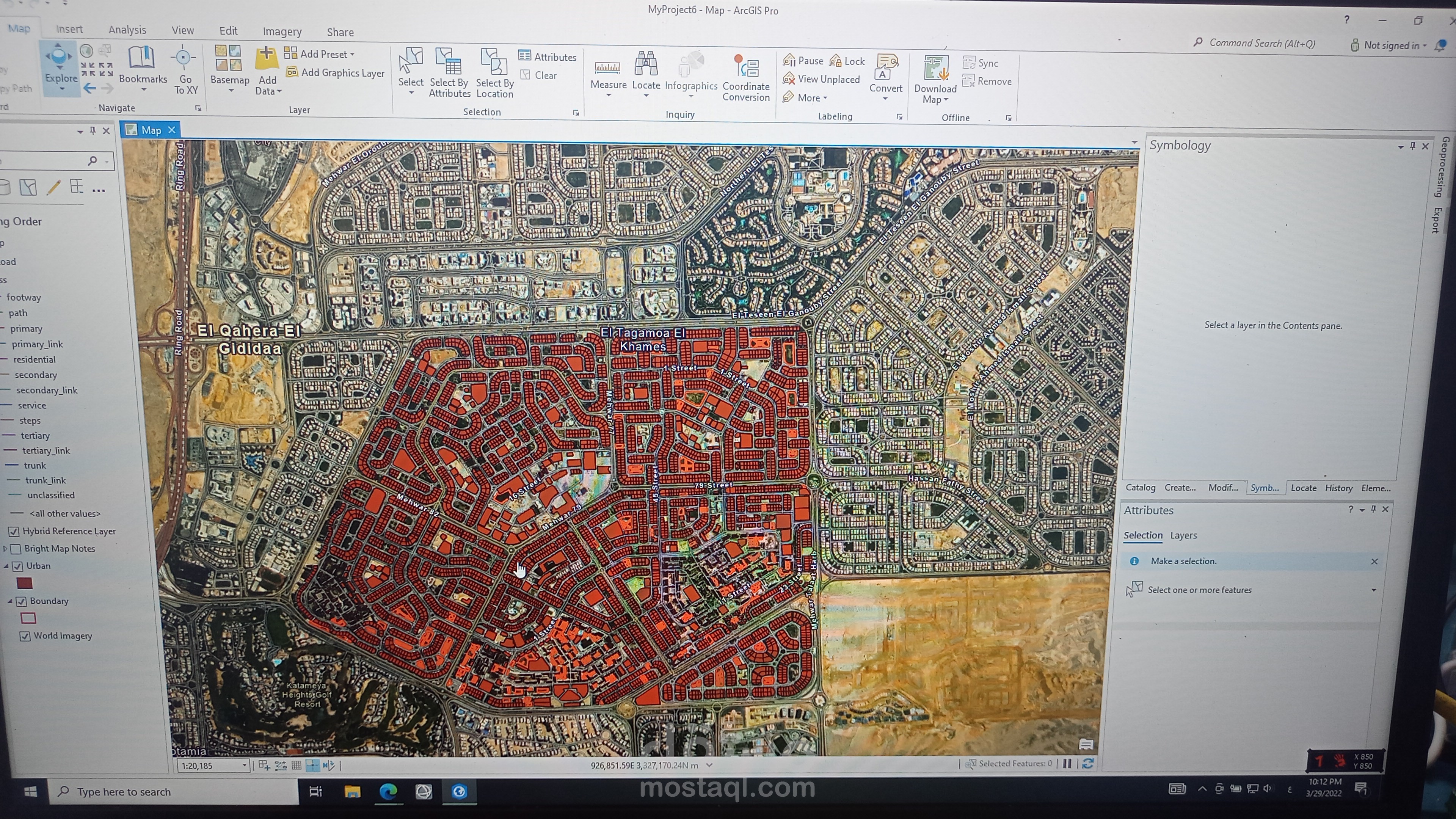1456x819 pixels.
Task: Refresh the map view in status bar
Action: point(1087,764)
